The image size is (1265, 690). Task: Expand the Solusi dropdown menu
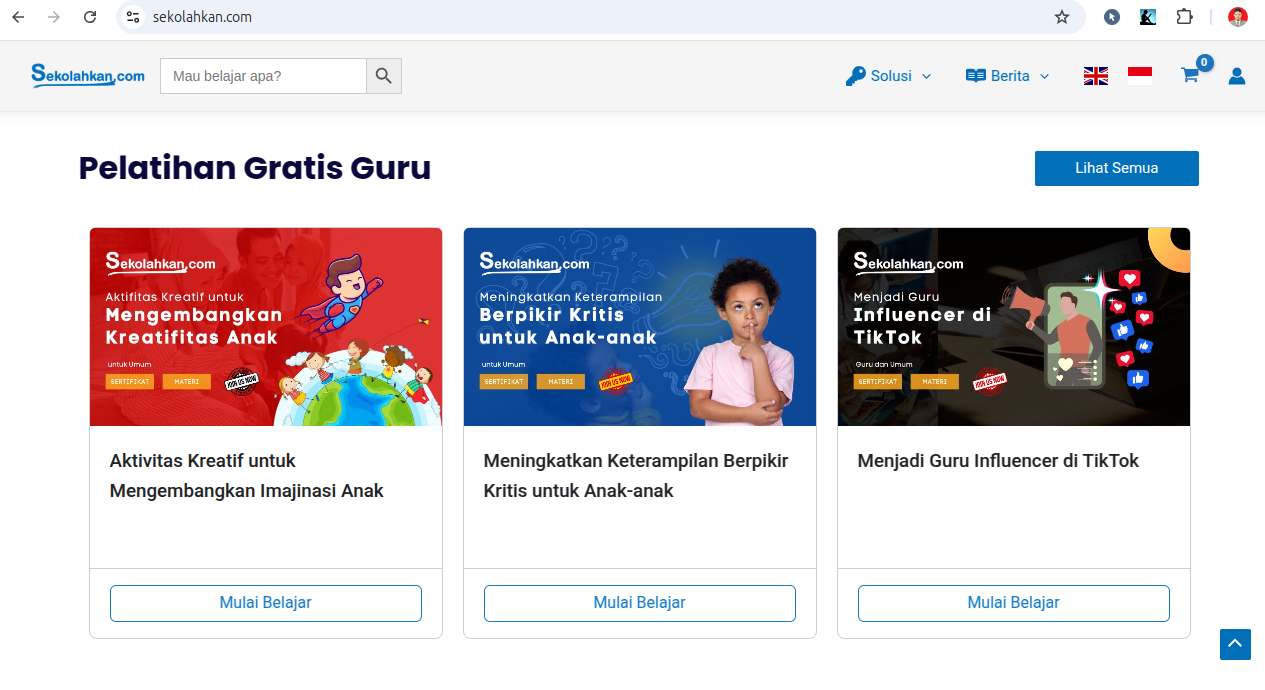(888, 76)
